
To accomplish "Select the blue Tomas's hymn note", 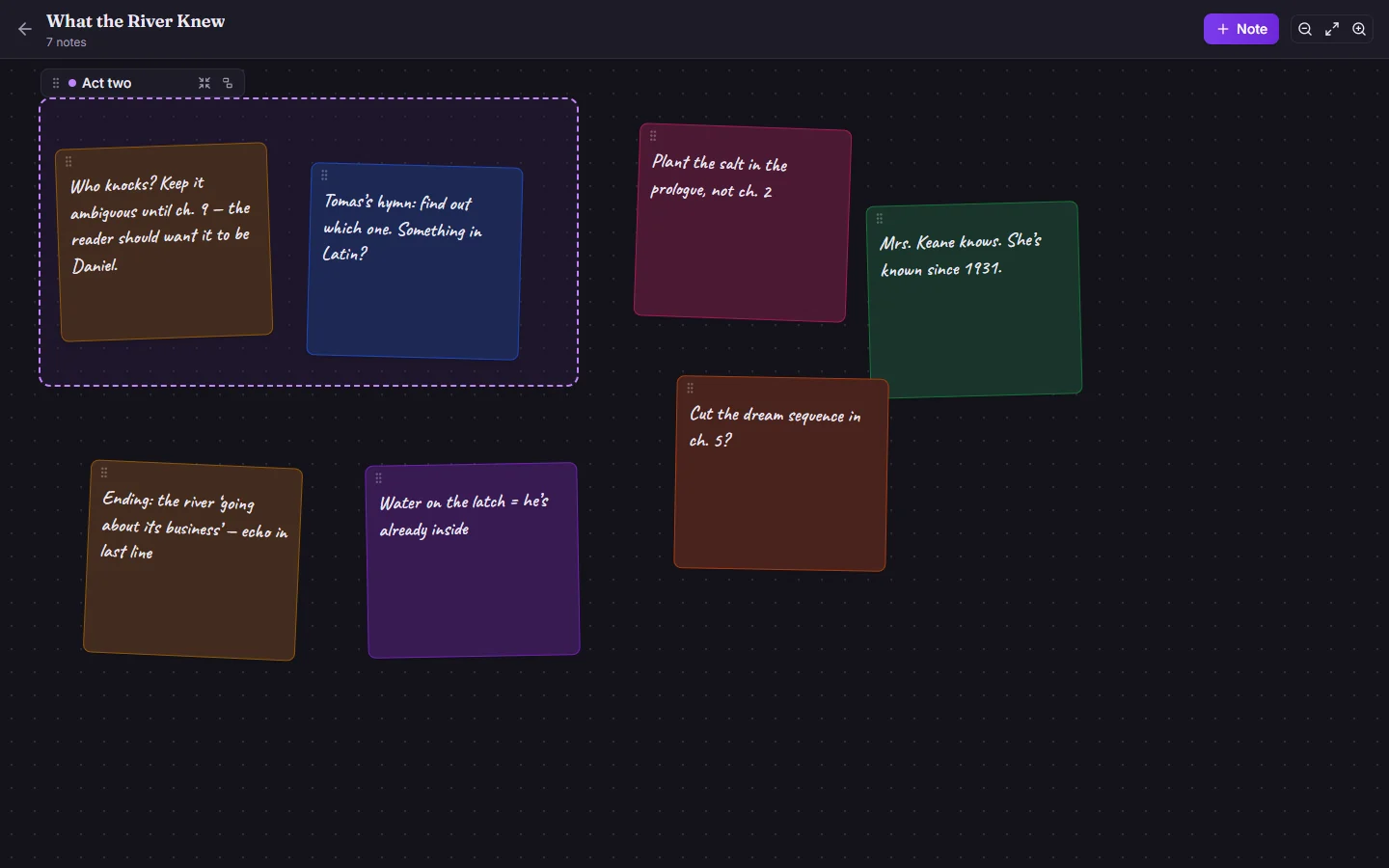I will [415, 261].
